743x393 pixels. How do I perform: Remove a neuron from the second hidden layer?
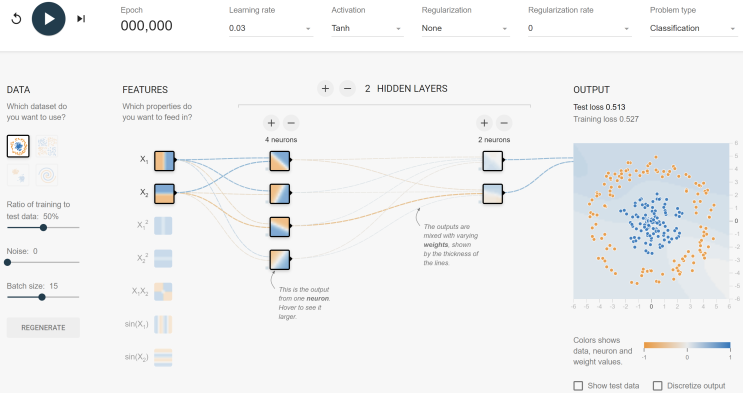tap(504, 123)
